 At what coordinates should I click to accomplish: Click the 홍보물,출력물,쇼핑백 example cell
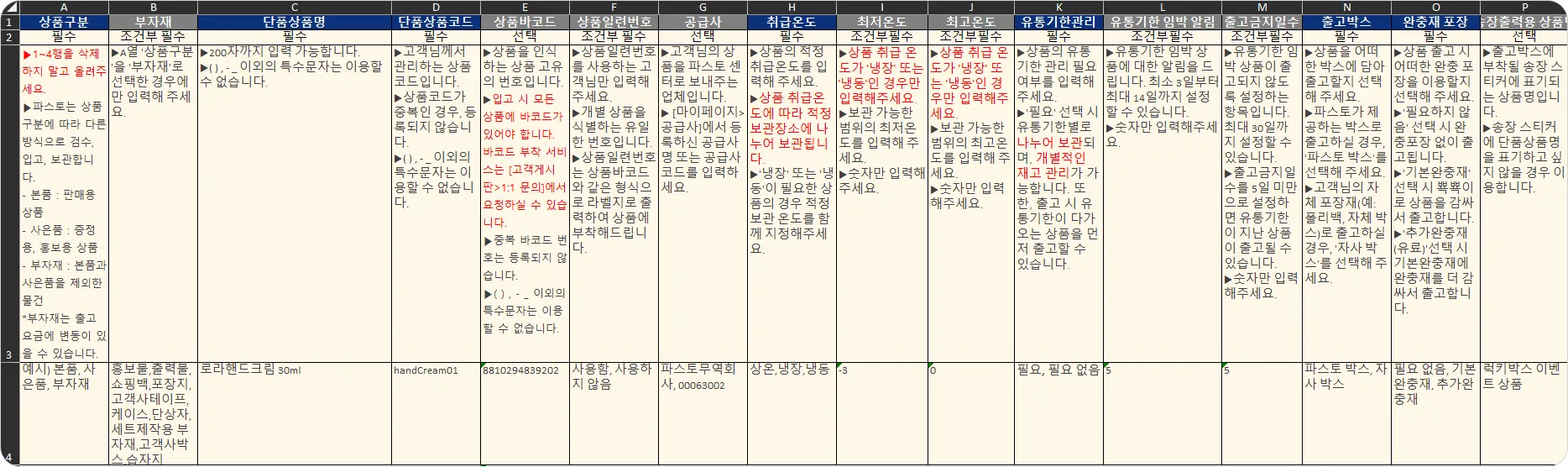tap(154, 413)
